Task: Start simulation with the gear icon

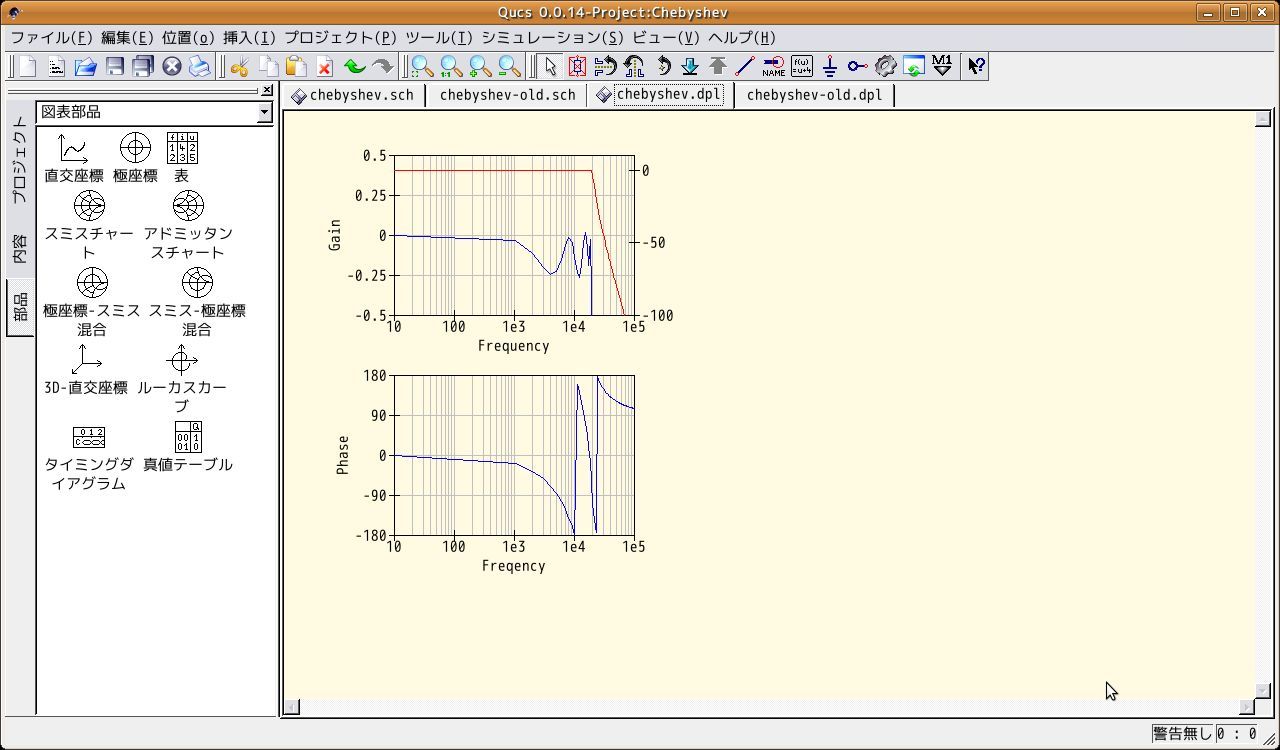Action: (885, 66)
